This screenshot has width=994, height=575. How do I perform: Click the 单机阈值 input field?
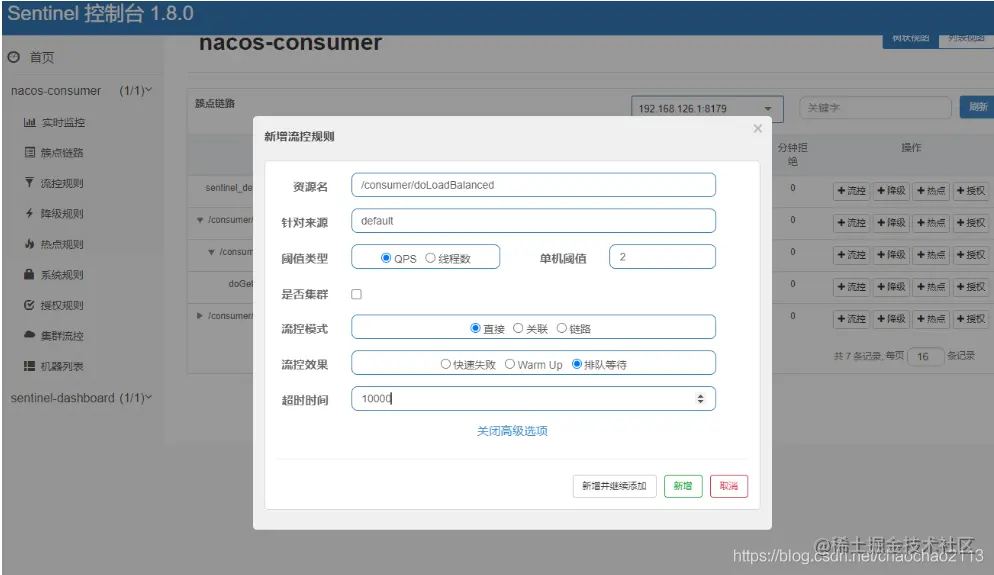coord(662,257)
